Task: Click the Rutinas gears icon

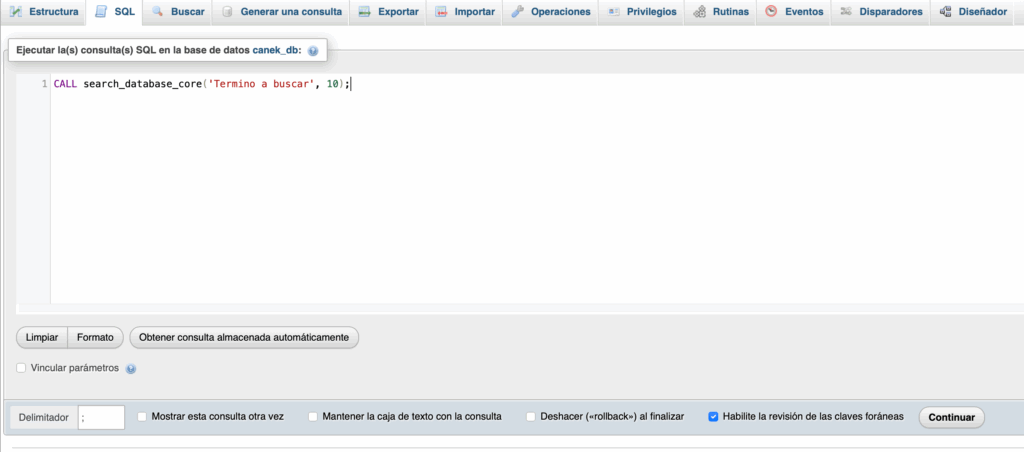Action: point(699,12)
